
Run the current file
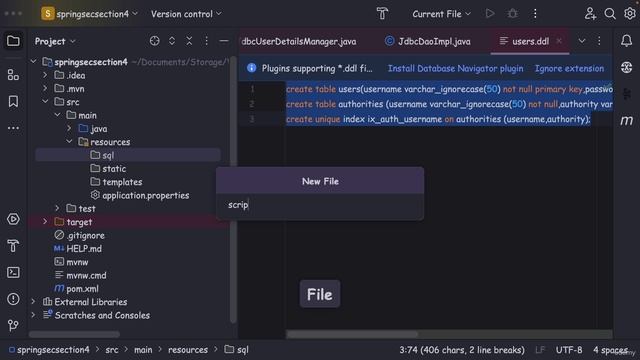pyautogui.click(x=490, y=14)
